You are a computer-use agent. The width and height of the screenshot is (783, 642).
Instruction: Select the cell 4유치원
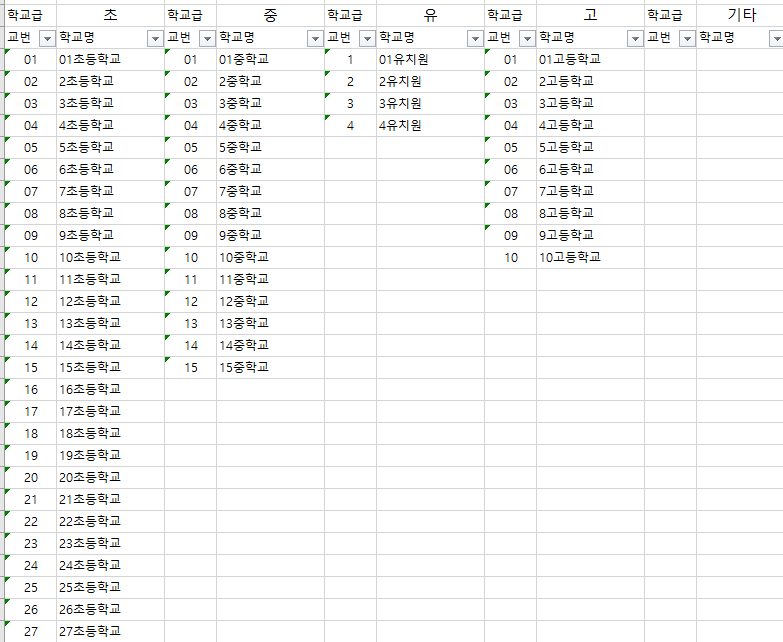pyautogui.click(x=430, y=125)
